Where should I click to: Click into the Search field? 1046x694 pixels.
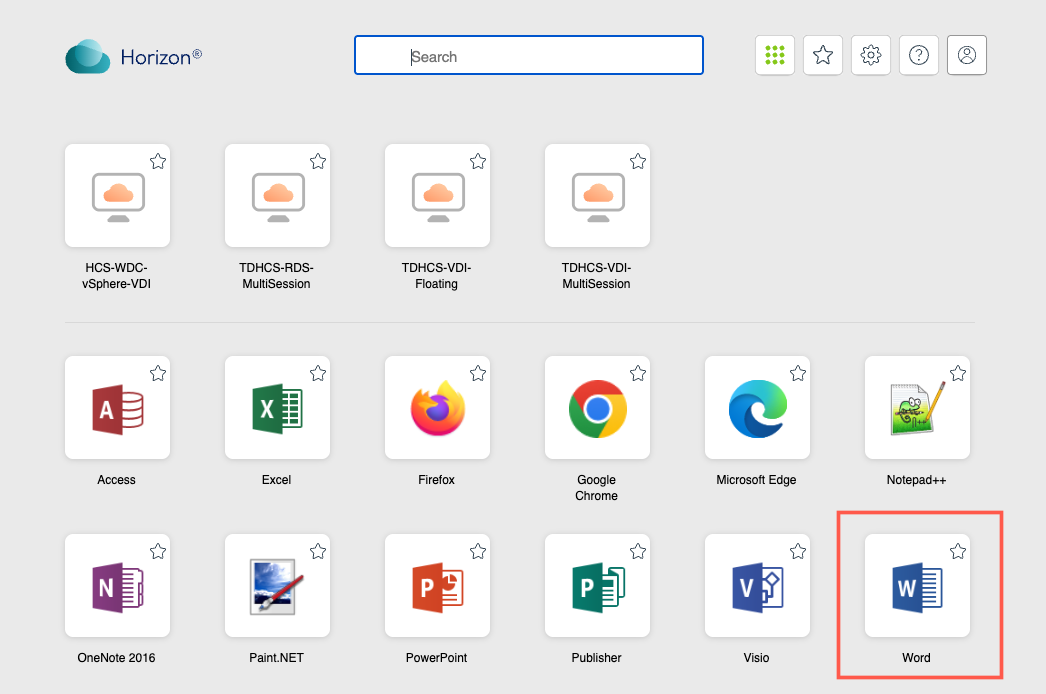point(529,56)
